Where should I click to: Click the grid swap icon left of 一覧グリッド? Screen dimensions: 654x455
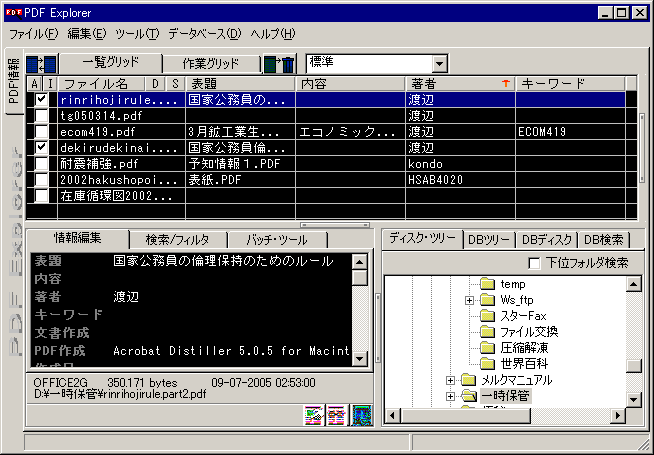[41, 63]
